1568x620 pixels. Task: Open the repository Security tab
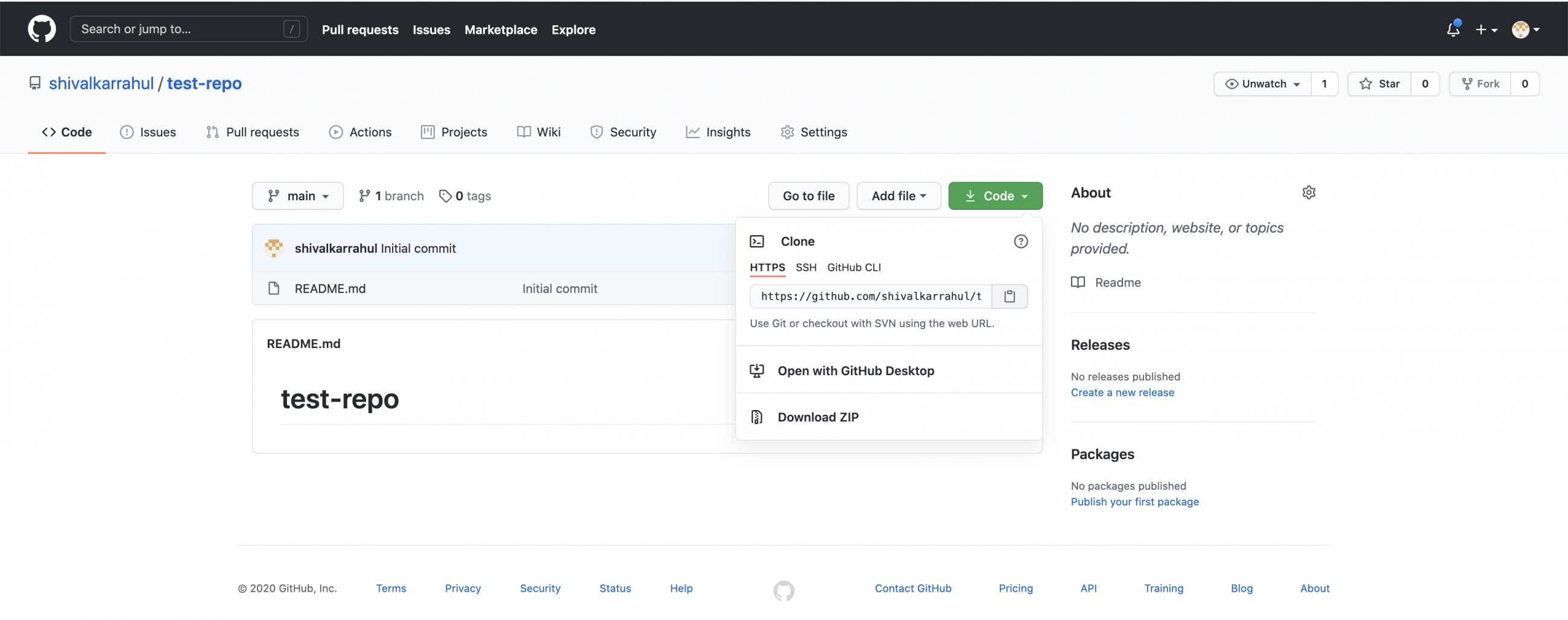tap(624, 132)
